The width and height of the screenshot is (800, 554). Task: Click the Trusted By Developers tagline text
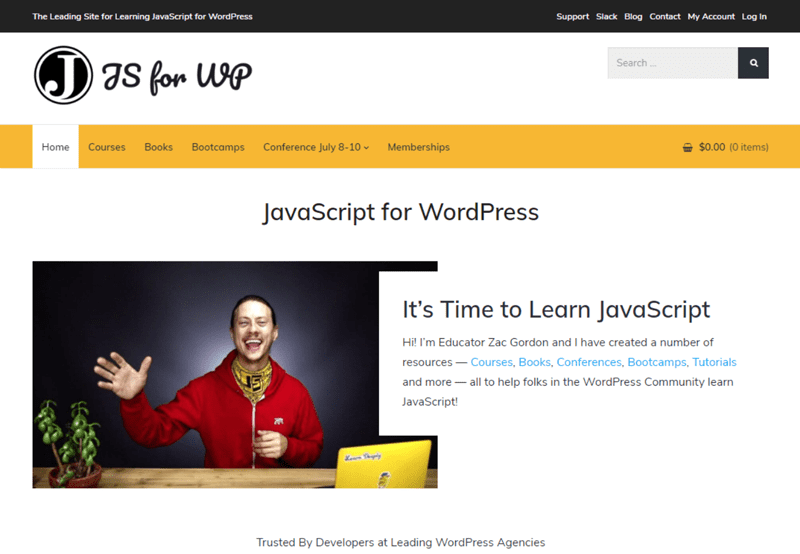pos(401,542)
